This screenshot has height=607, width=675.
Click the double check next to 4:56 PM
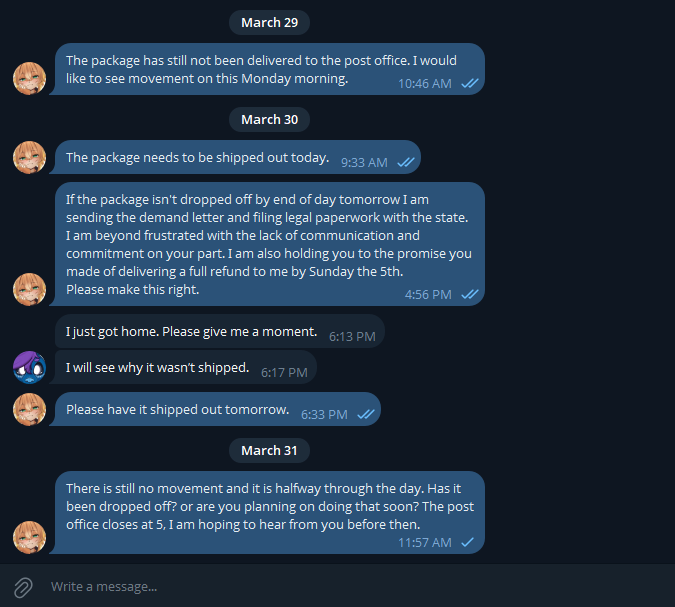coord(470,295)
